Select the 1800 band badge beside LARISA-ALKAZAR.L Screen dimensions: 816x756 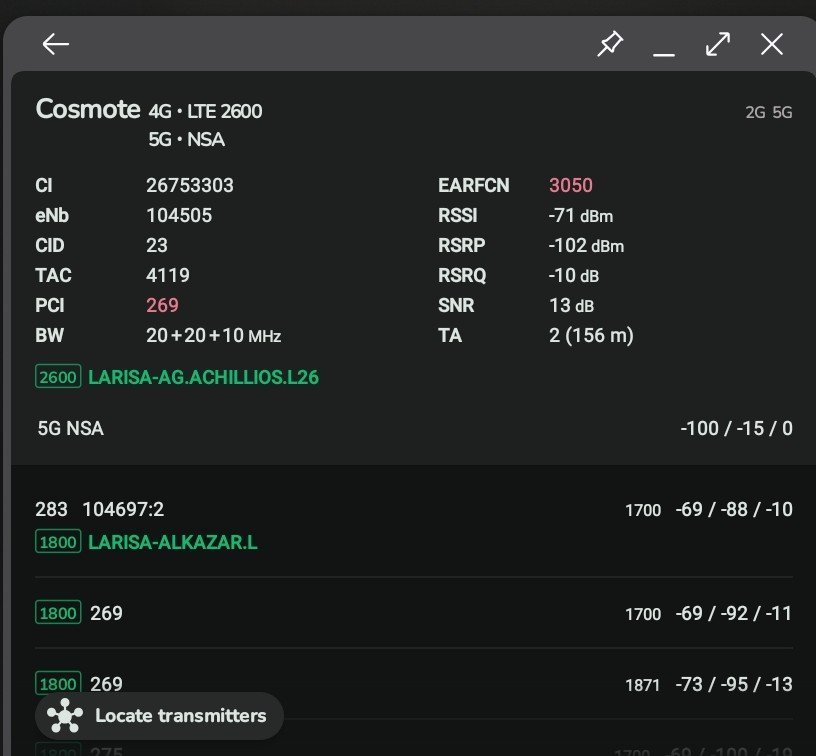(x=58, y=542)
